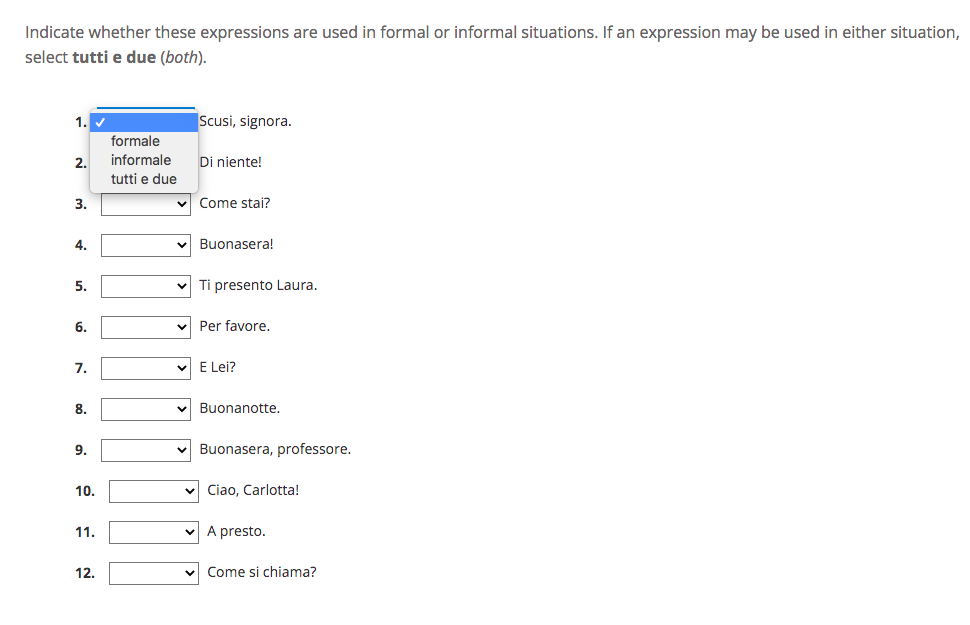Open the dropdown for "A presto."
This screenshot has height=625, width=970.
pos(153,531)
